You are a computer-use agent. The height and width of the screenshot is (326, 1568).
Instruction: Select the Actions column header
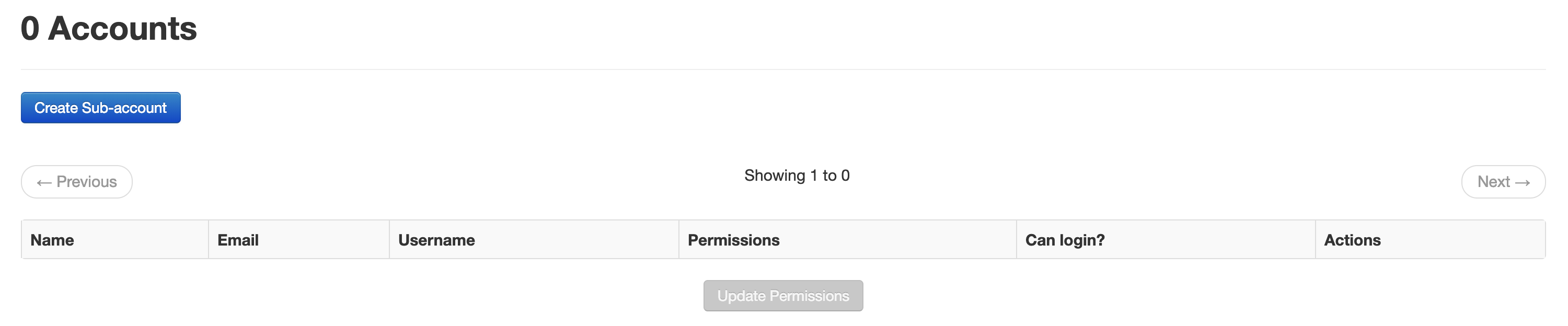(1352, 240)
